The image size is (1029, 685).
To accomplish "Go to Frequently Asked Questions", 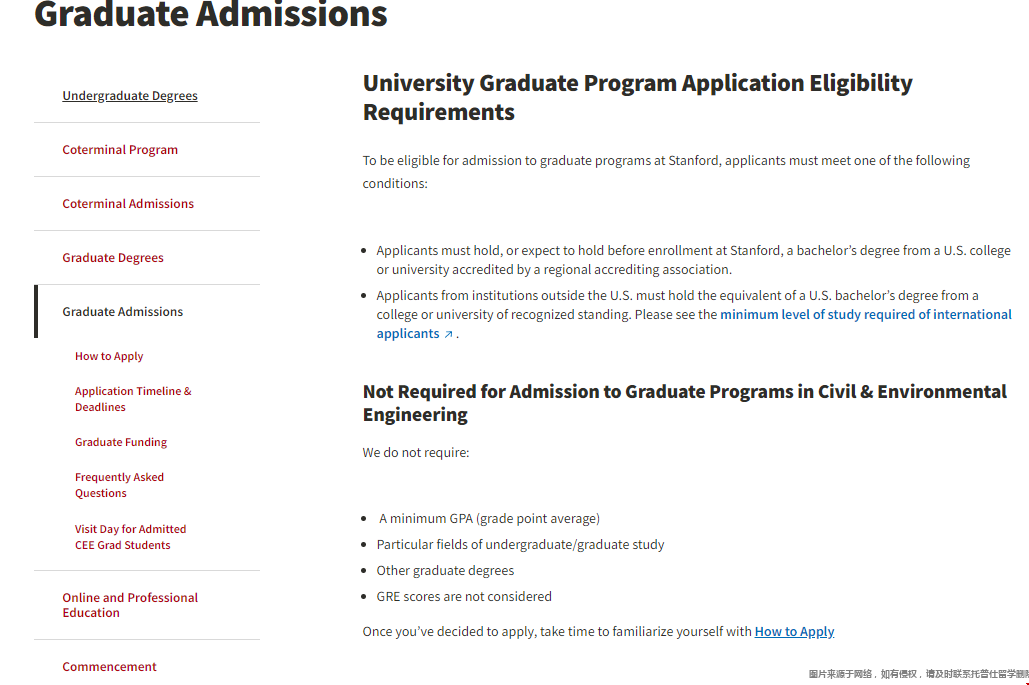I will click(119, 485).
